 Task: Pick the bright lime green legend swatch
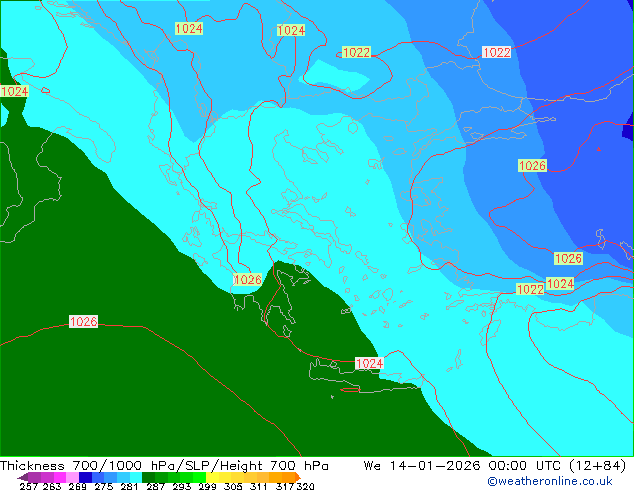pos(200,477)
